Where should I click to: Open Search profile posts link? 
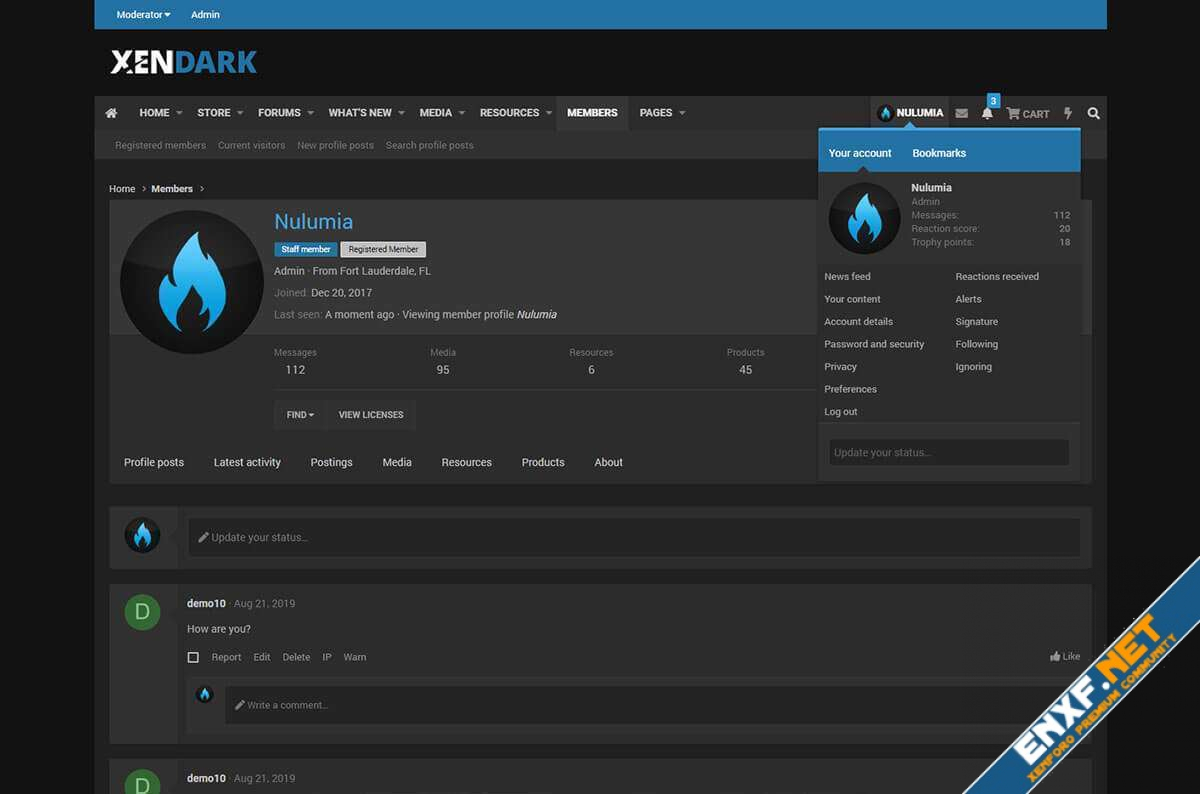pos(429,145)
